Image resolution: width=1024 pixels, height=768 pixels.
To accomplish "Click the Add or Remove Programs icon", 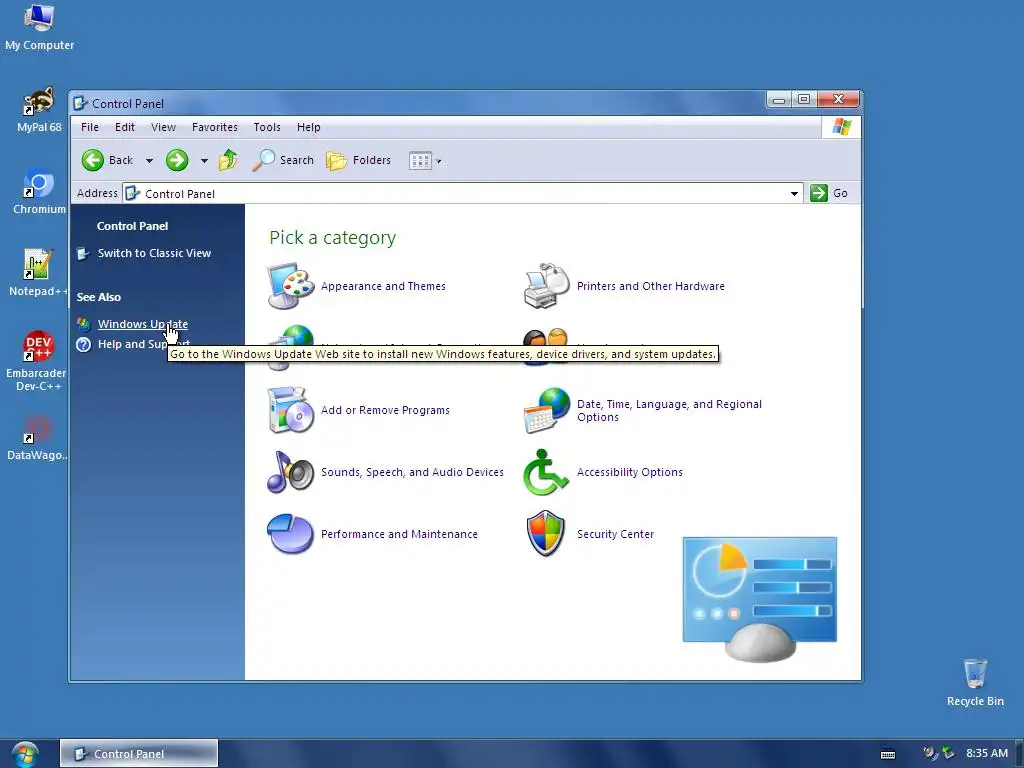I will tap(291, 410).
